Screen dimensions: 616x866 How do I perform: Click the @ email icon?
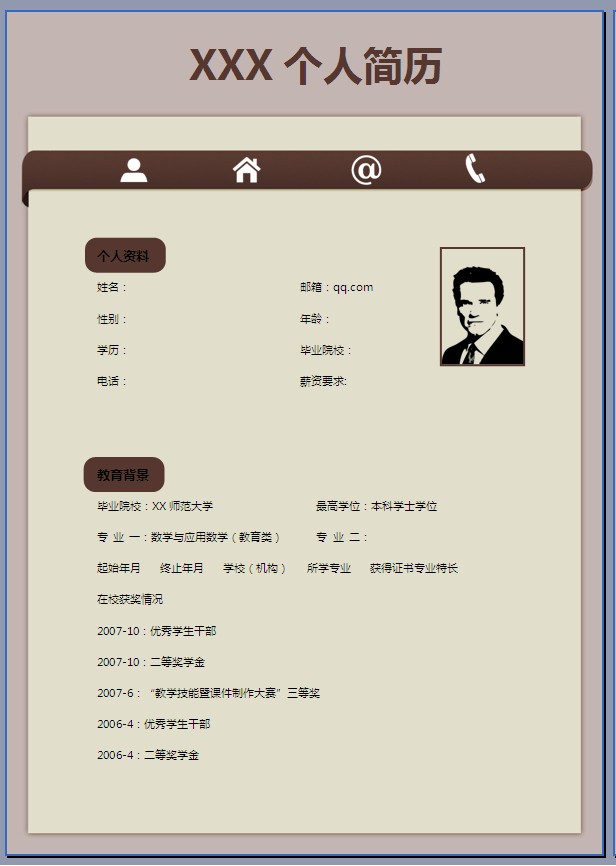366,170
